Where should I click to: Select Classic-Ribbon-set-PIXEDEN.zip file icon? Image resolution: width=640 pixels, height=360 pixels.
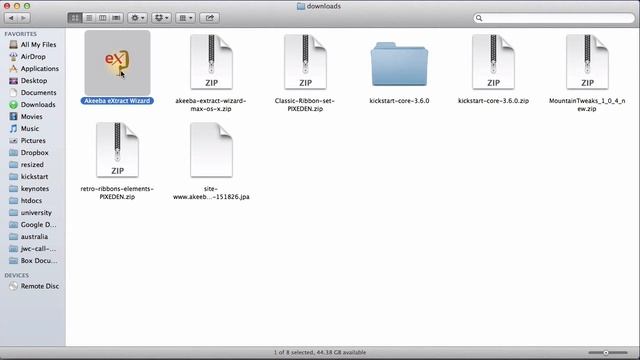tap(305, 62)
